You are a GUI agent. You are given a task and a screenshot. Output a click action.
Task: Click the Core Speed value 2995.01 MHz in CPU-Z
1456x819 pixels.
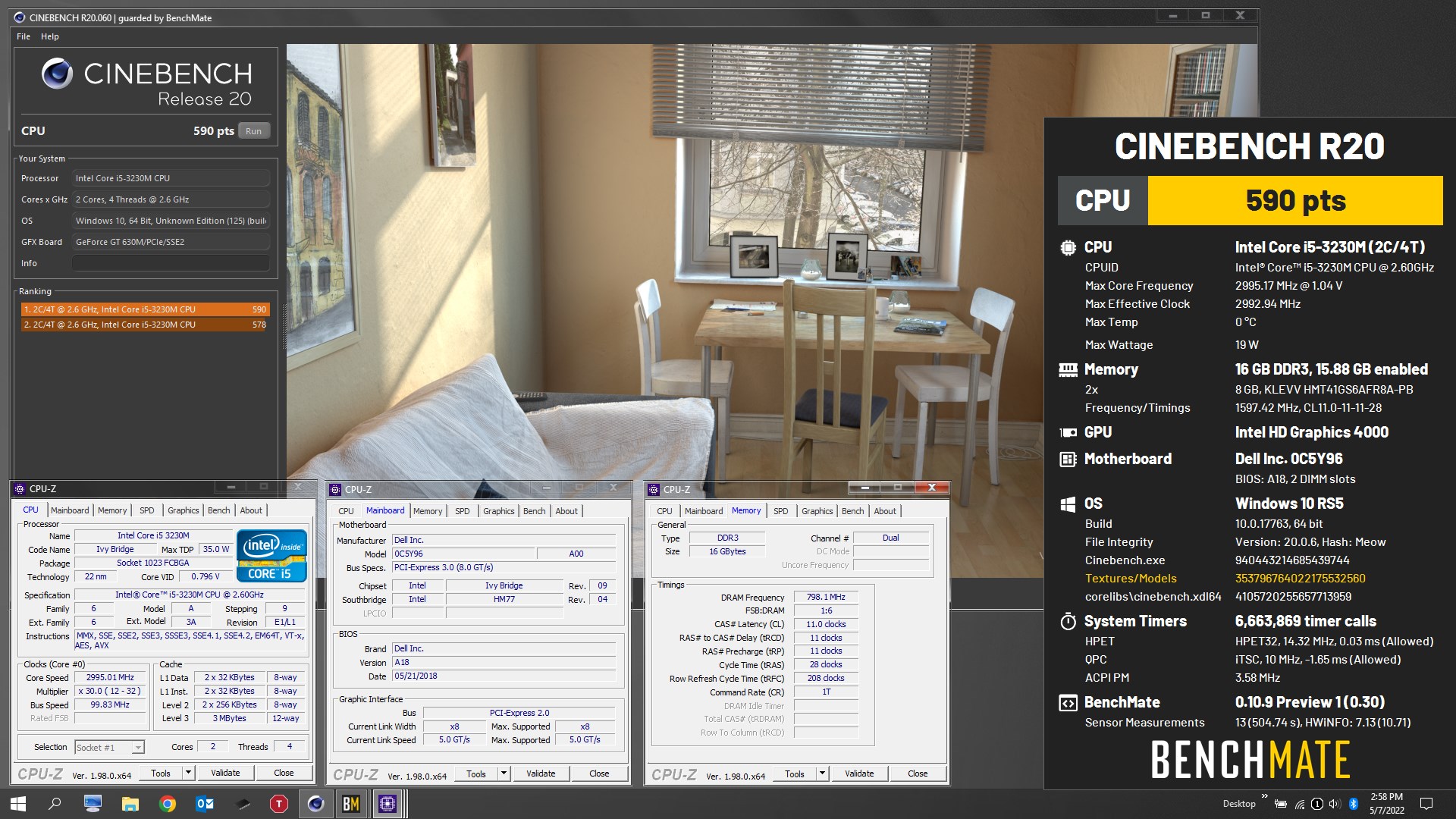click(x=110, y=677)
